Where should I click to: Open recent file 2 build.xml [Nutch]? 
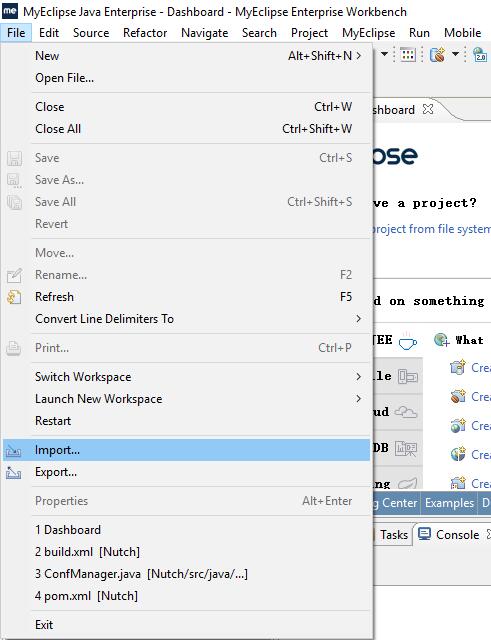pyautogui.click(x=187, y=552)
